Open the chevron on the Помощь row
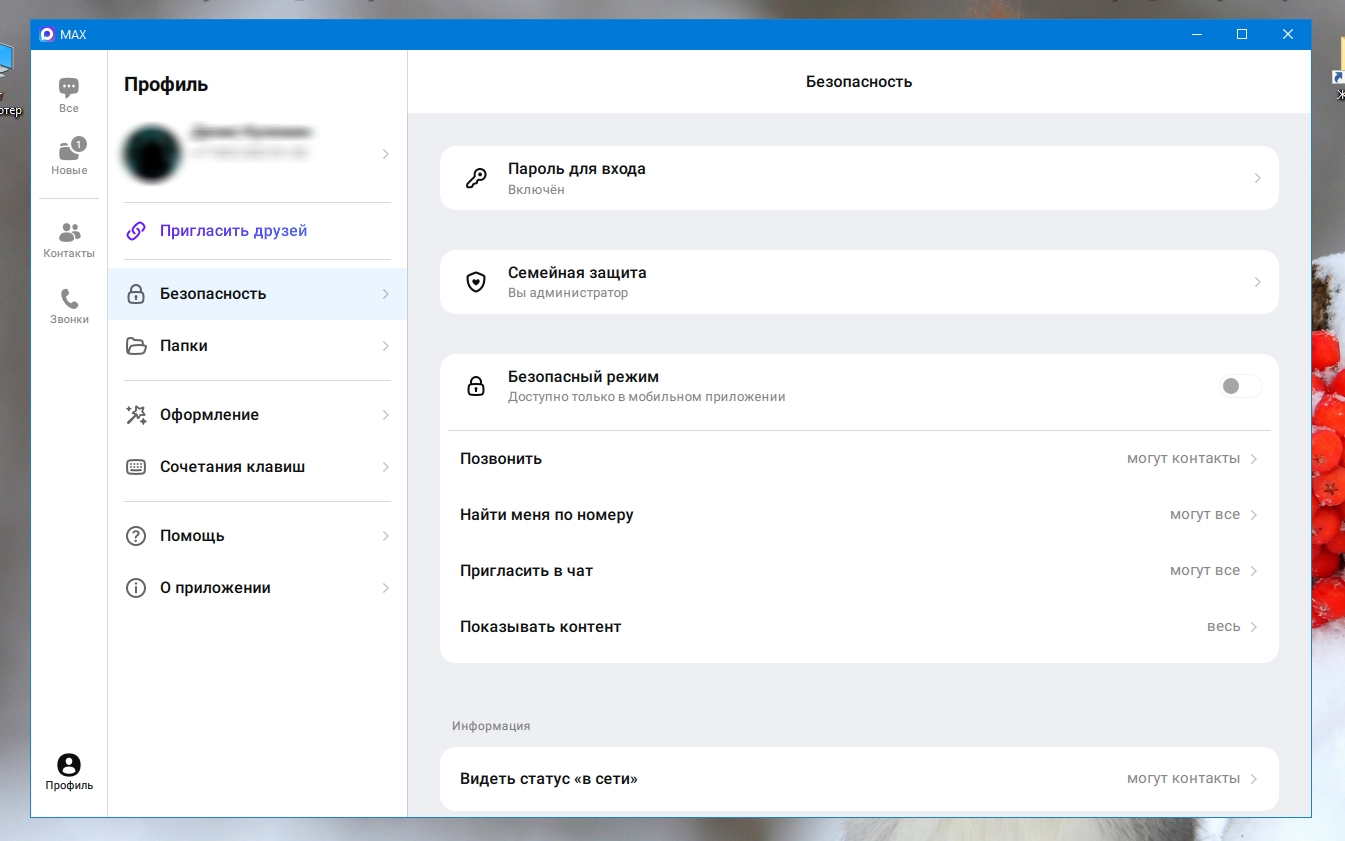1345x841 pixels. [386, 536]
